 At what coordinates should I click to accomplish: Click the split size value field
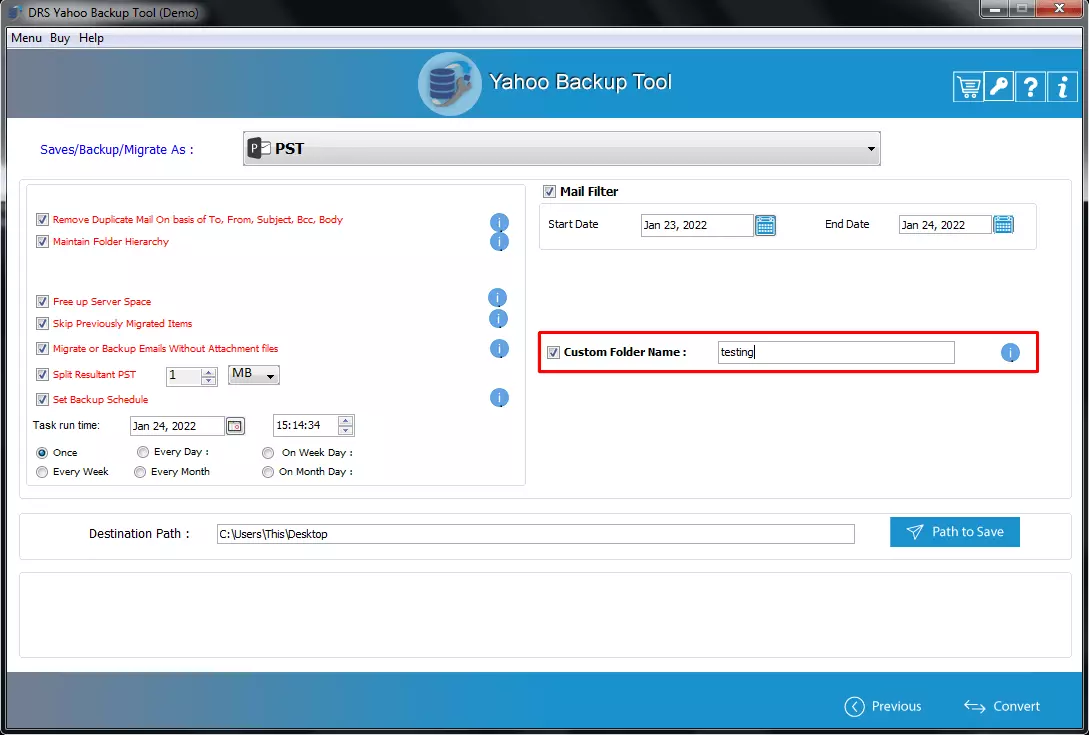(183, 376)
